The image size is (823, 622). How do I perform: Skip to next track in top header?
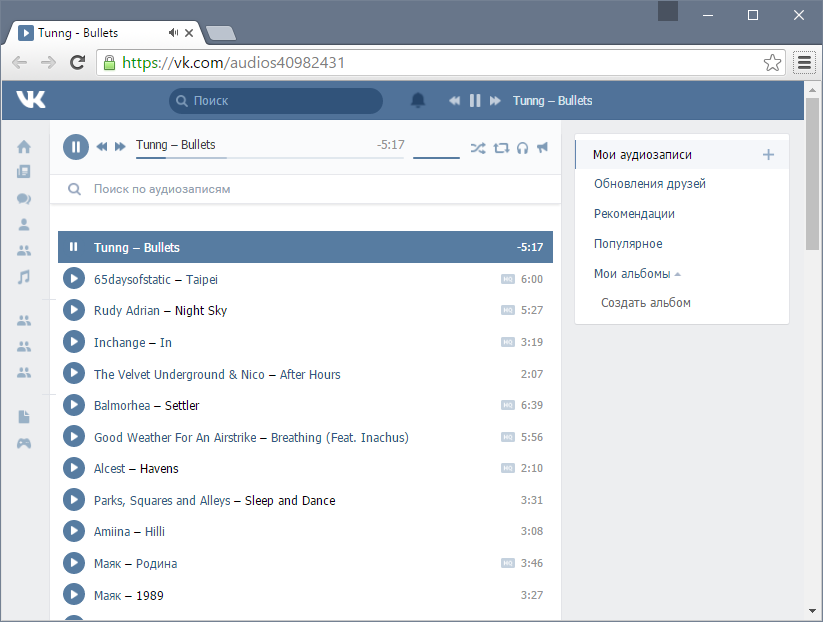[495, 100]
